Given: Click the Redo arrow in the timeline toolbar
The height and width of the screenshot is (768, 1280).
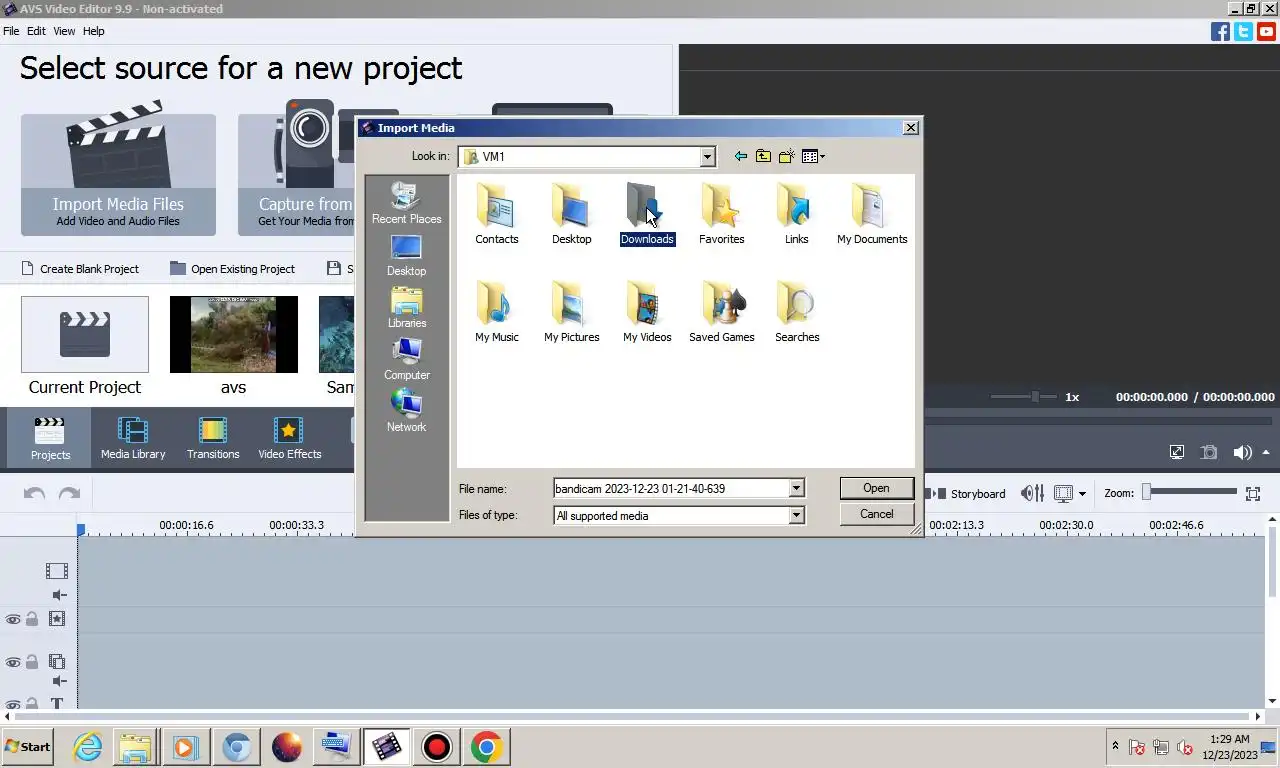Looking at the screenshot, I should pos(69,494).
